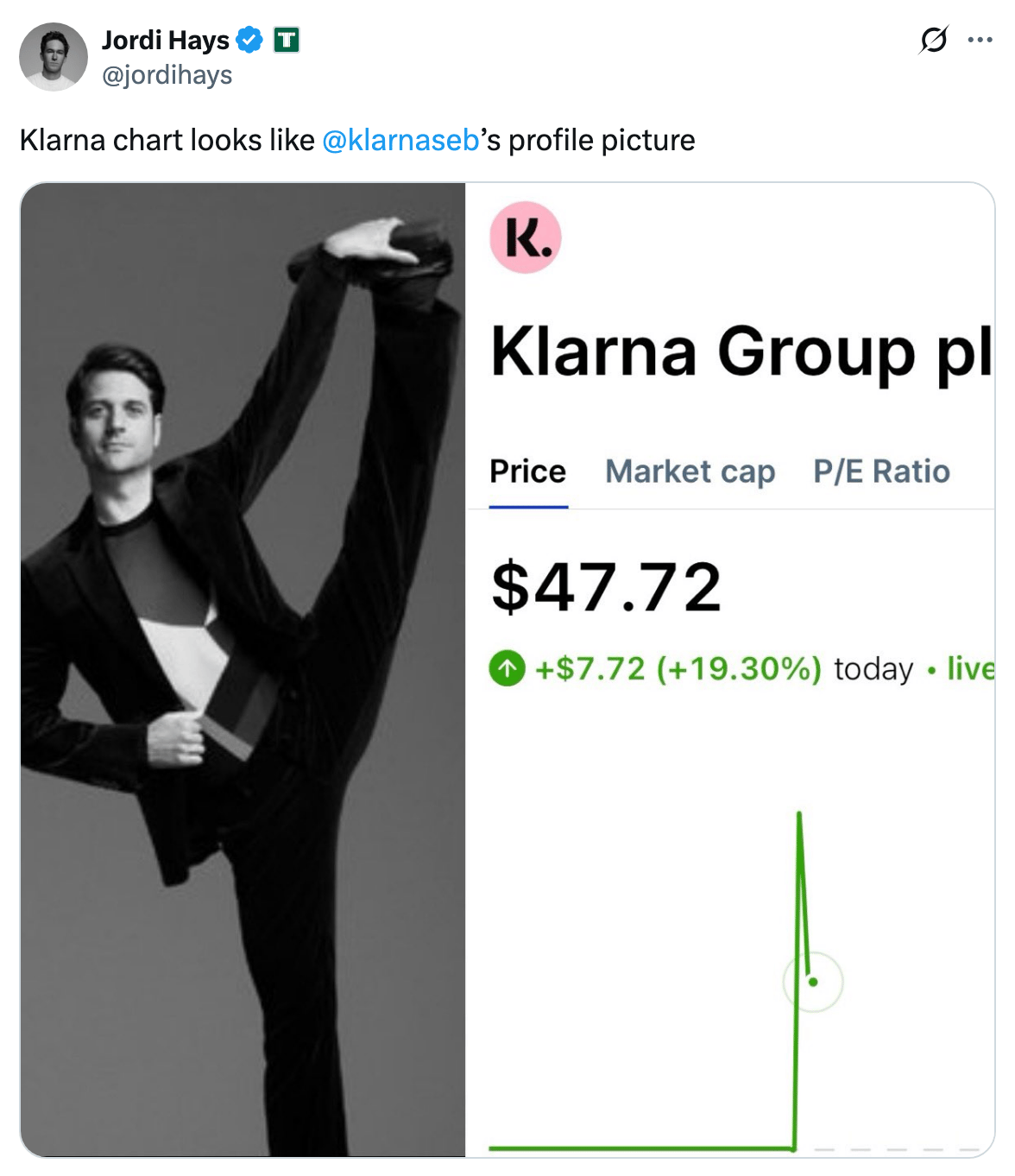Click the Grok slashed-circle icon
The image size is (1015, 1176).
click(934, 40)
